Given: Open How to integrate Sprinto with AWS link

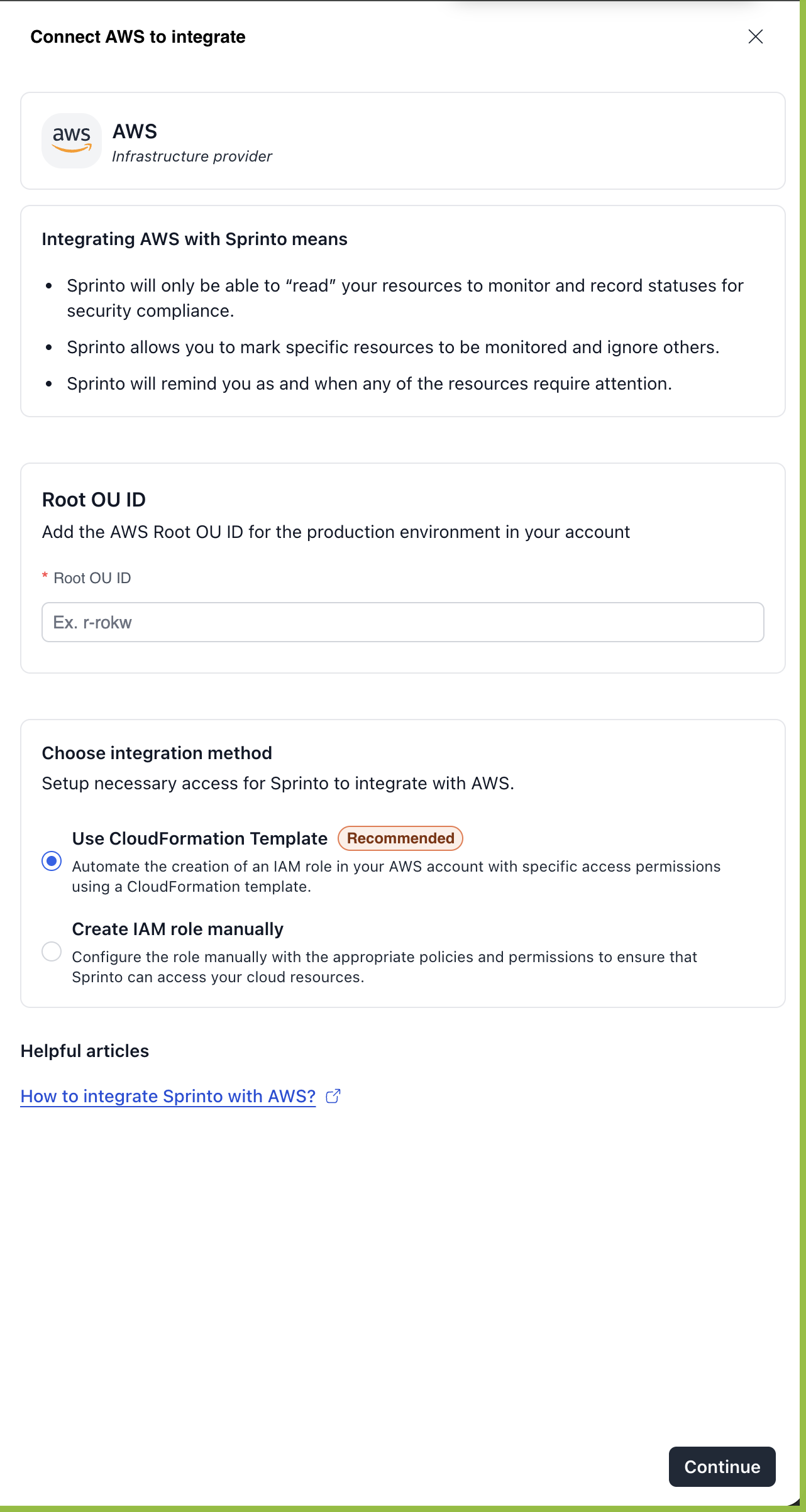Looking at the screenshot, I should pyautogui.click(x=168, y=1096).
